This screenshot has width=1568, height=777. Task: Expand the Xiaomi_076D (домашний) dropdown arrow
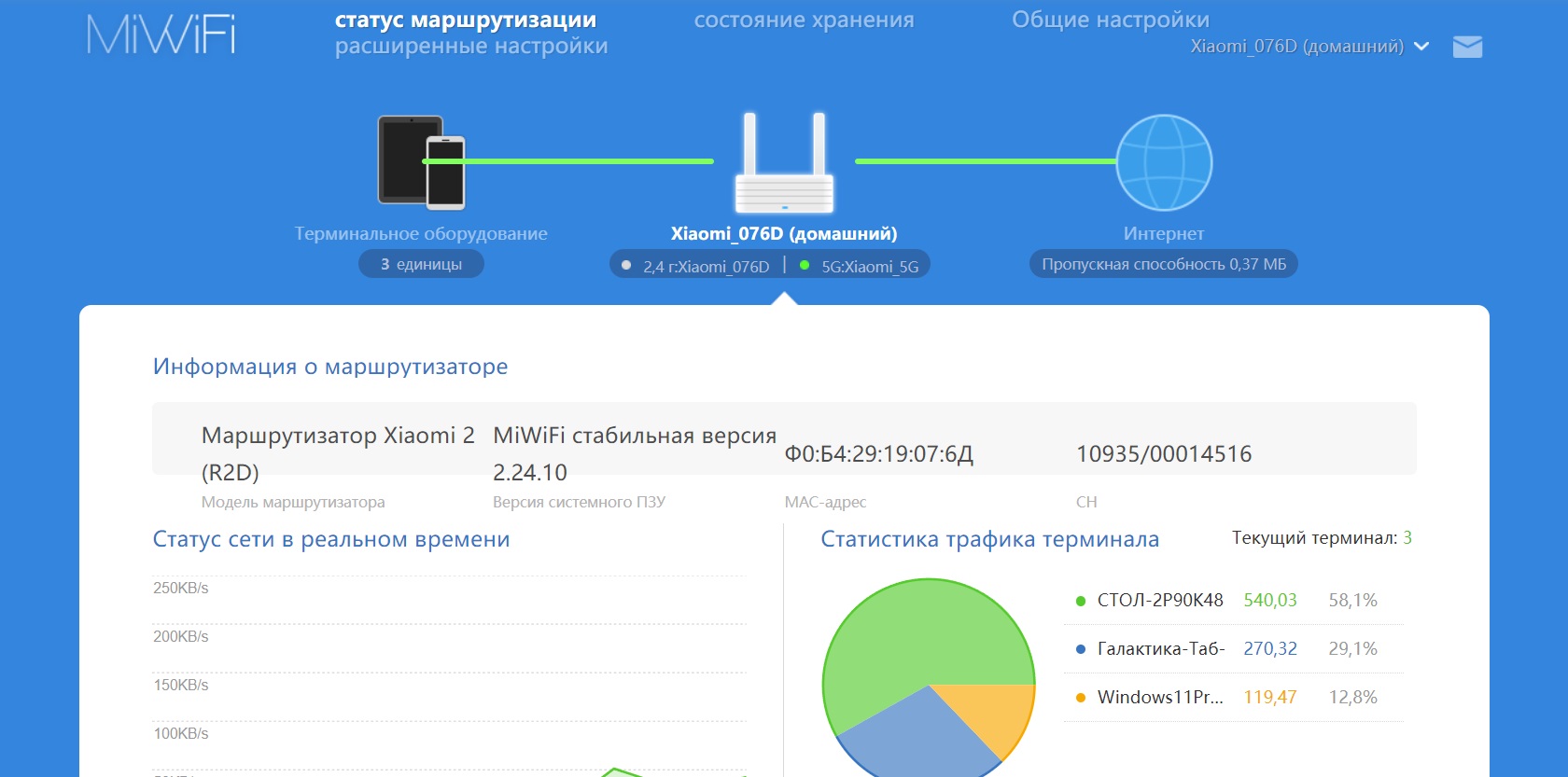point(1421,47)
